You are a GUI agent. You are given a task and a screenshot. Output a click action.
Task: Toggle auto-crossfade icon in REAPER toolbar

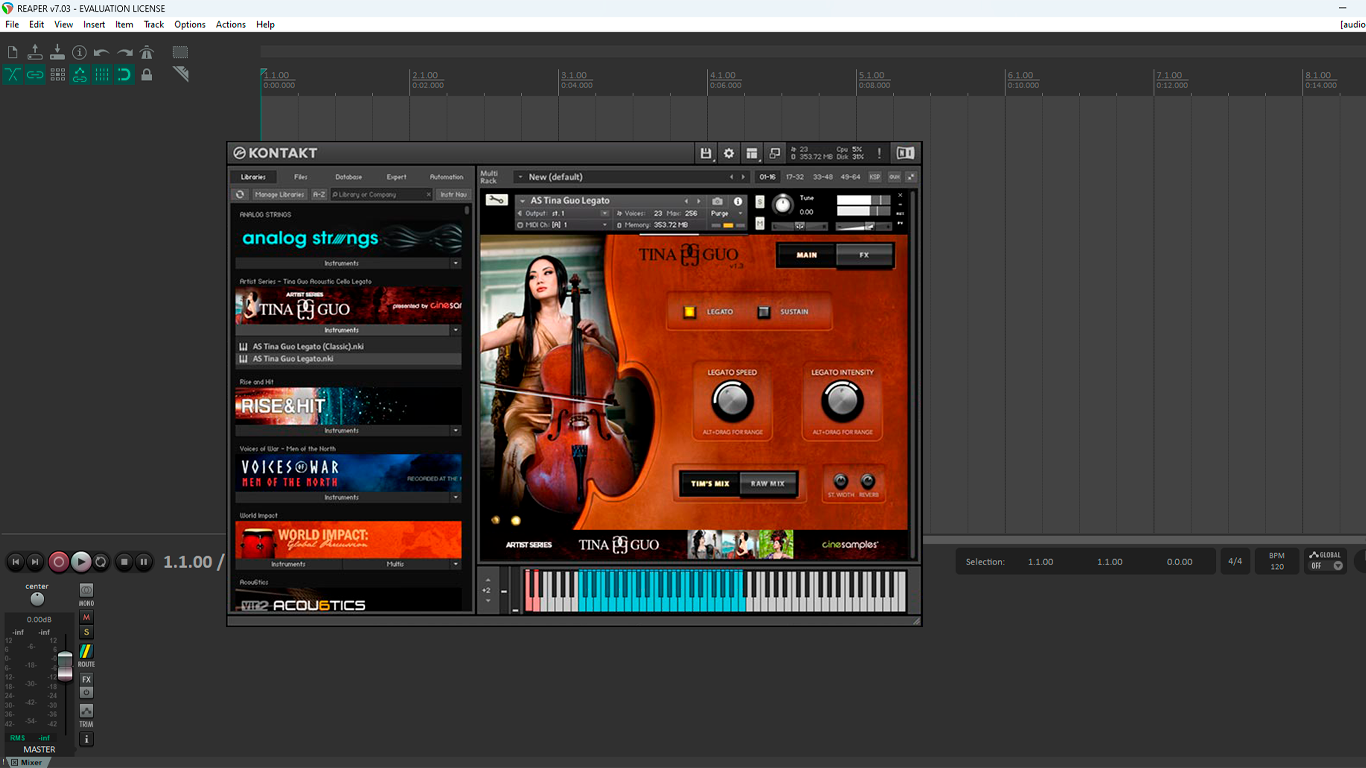click(12, 74)
